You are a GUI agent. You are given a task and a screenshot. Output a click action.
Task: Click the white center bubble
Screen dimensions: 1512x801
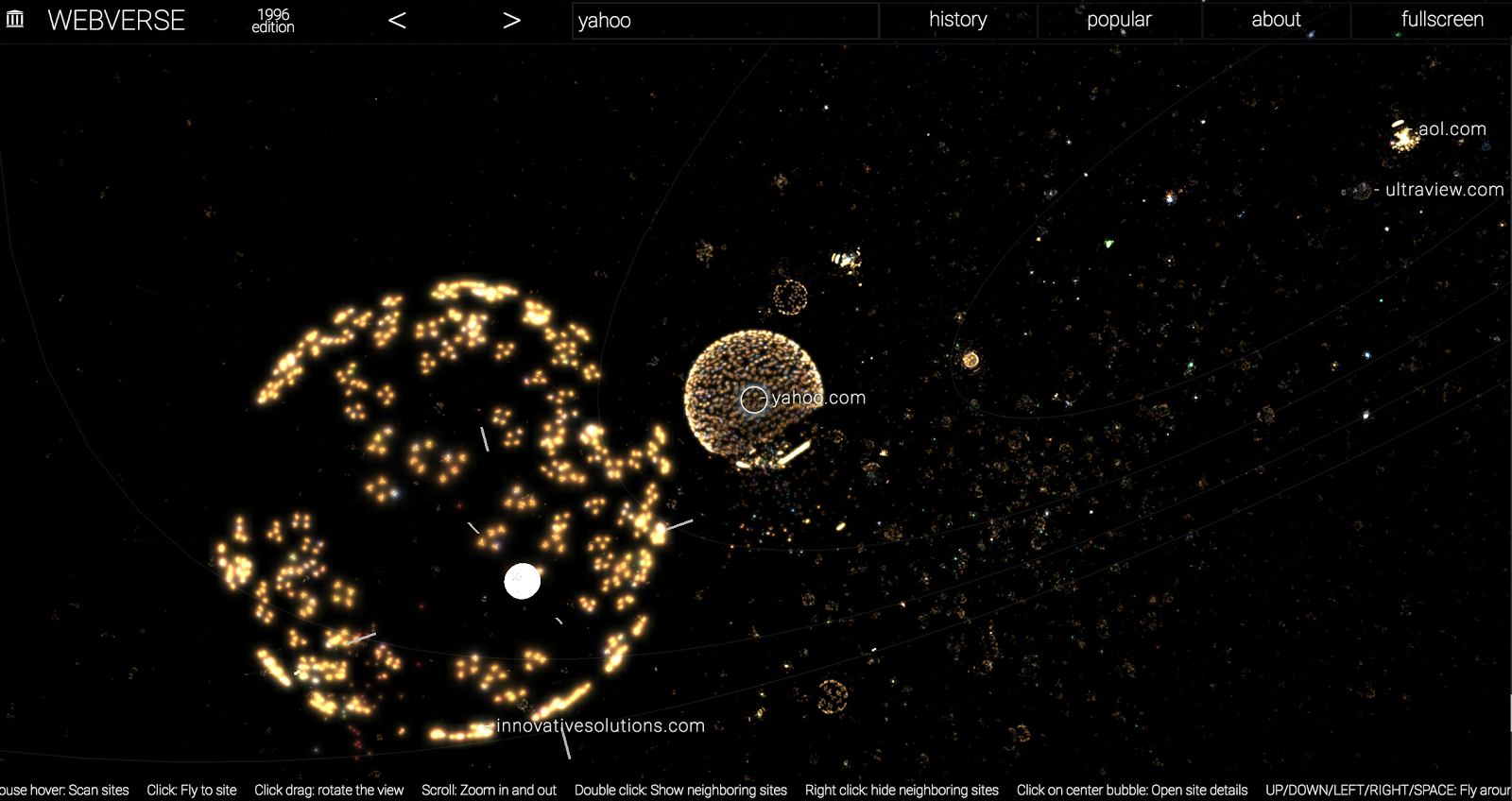pyautogui.click(x=523, y=581)
